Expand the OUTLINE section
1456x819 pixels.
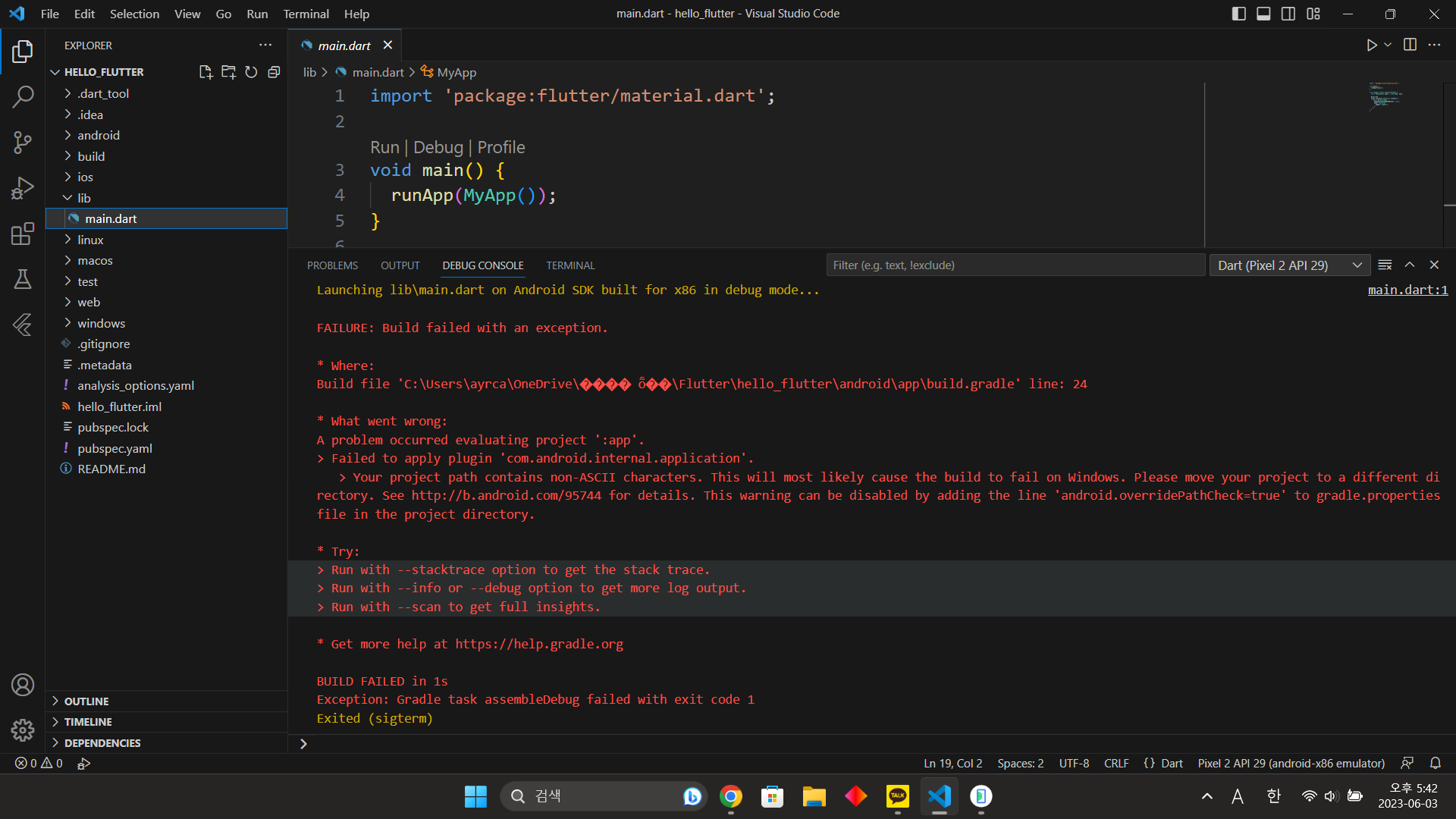(166, 701)
